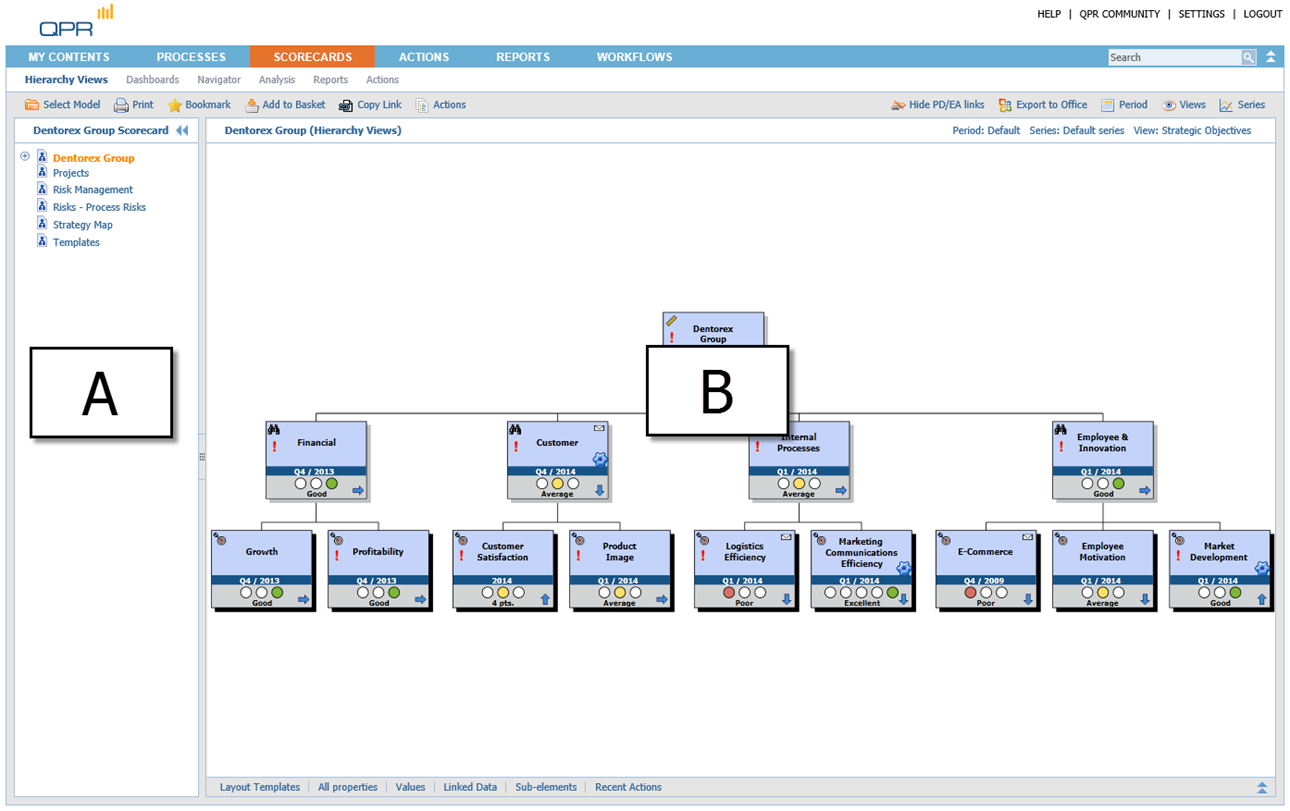Click the Select Model folder icon

click(x=32, y=105)
